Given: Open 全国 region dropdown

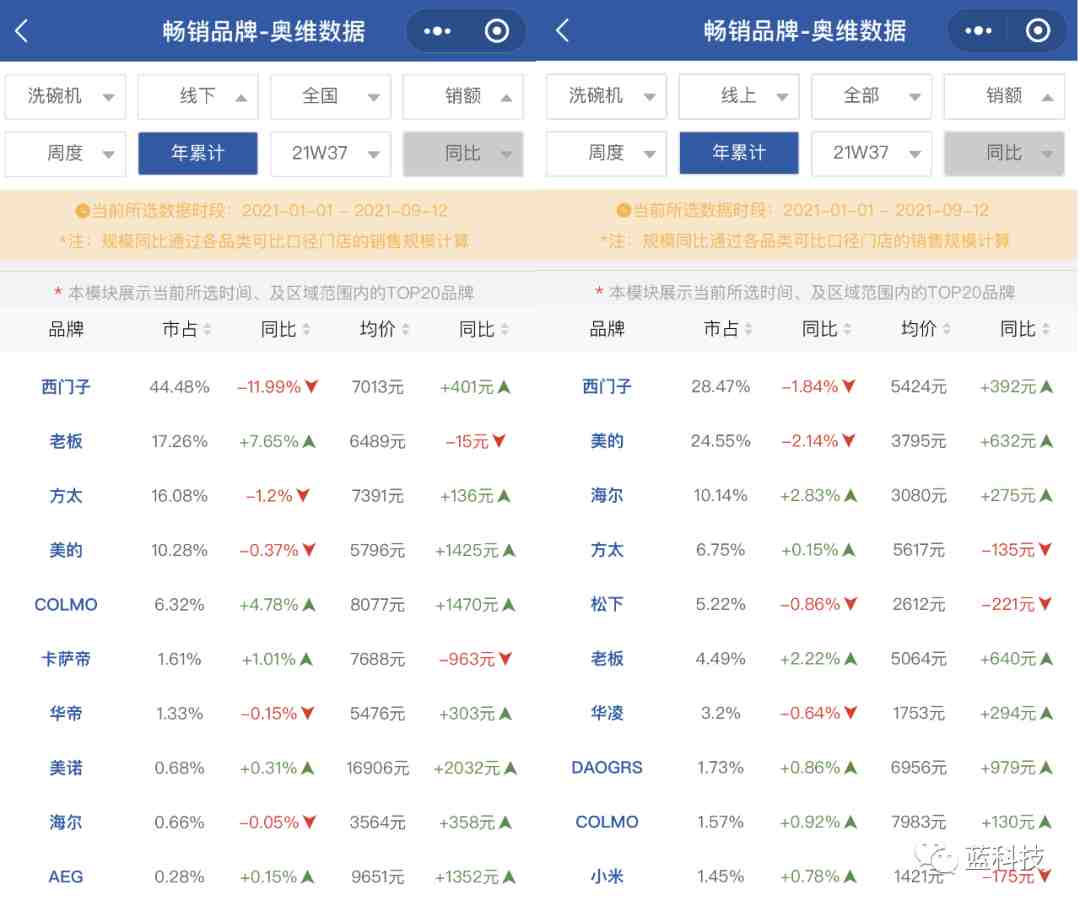Looking at the screenshot, I should [331, 96].
